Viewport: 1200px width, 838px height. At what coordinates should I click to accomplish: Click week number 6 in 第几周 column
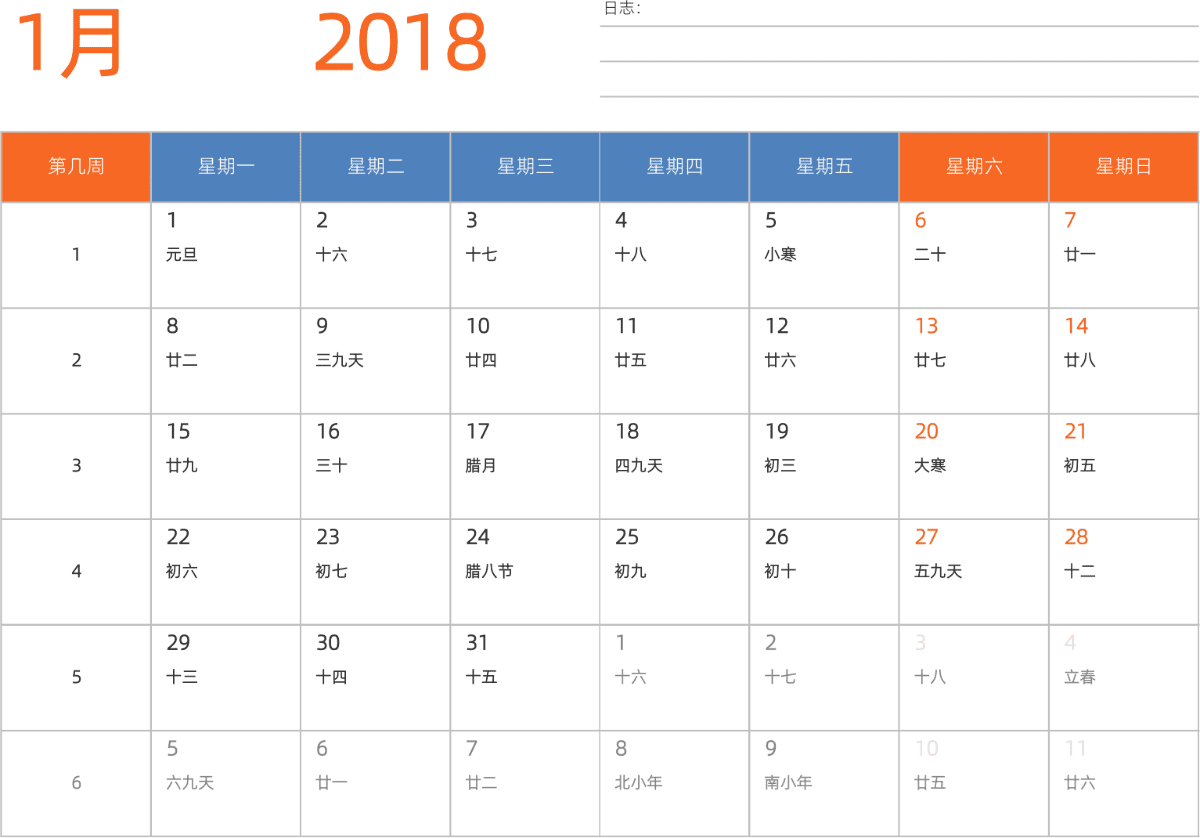[76, 783]
